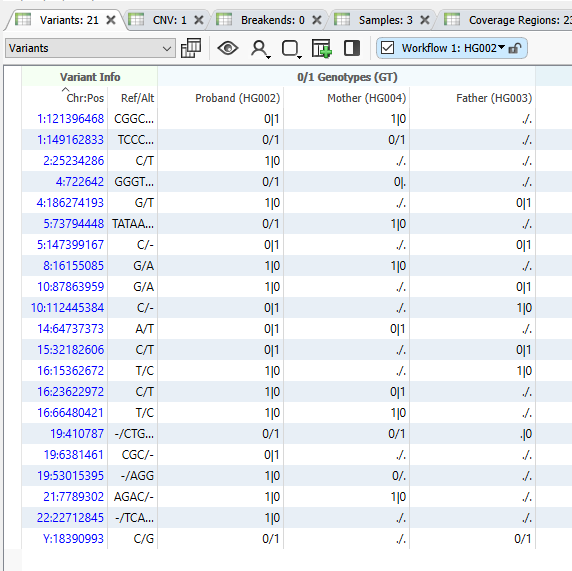Switch to the CNV: 1 tab
572x571 pixels.
[x=169, y=20]
